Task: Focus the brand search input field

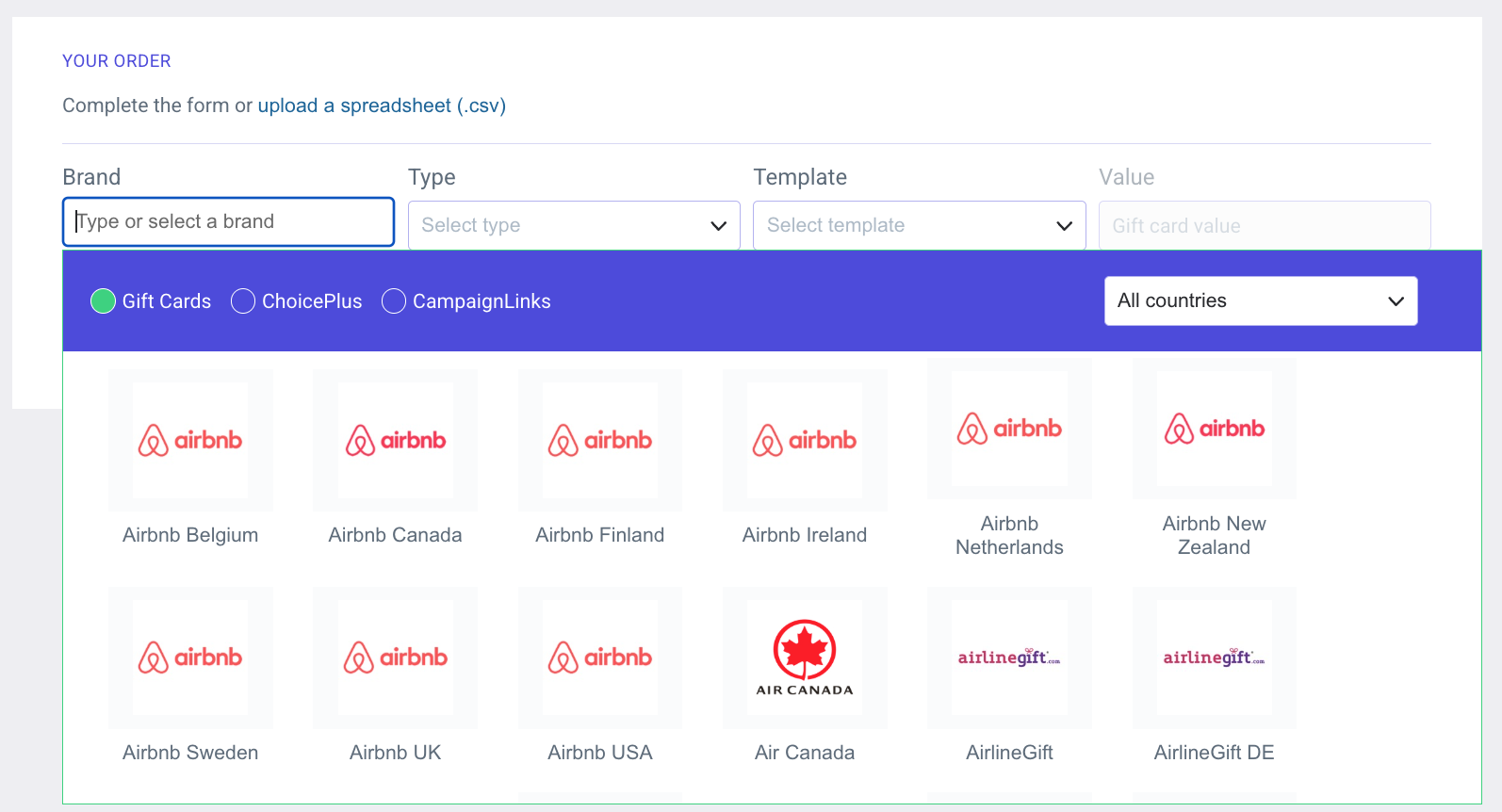Action: [x=228, y=222]
